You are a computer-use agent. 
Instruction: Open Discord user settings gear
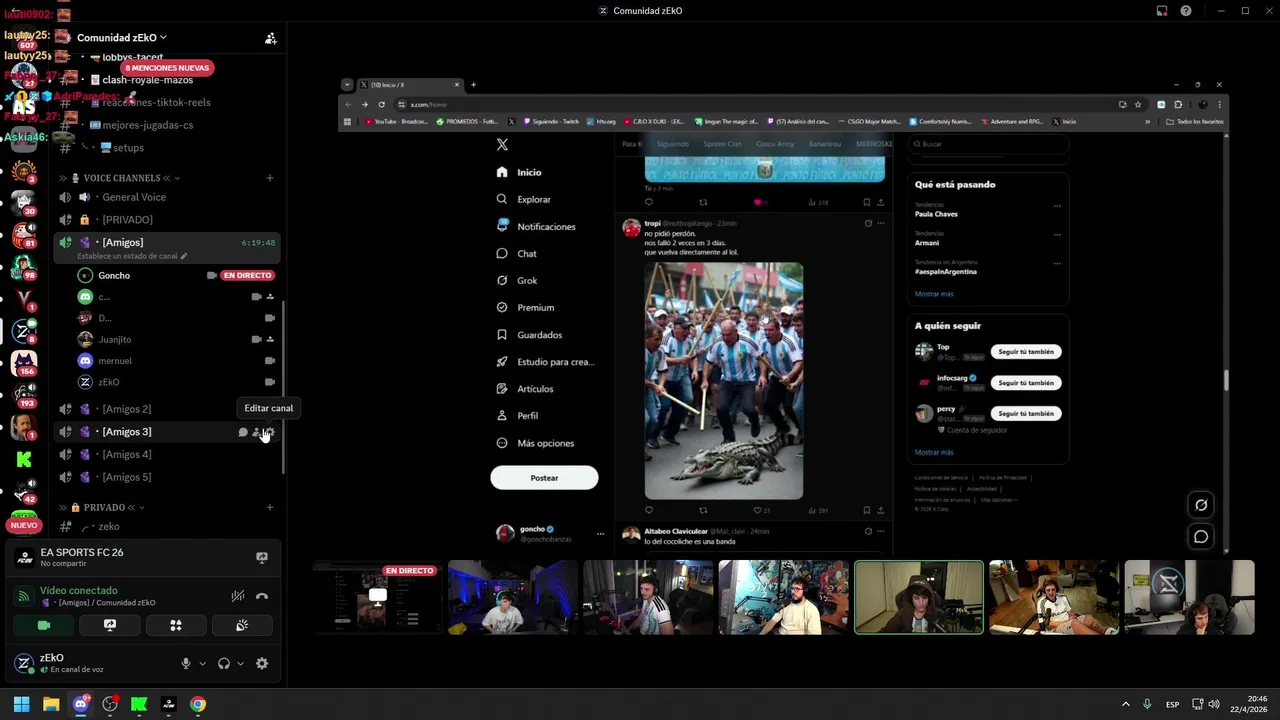coord(262,663)
